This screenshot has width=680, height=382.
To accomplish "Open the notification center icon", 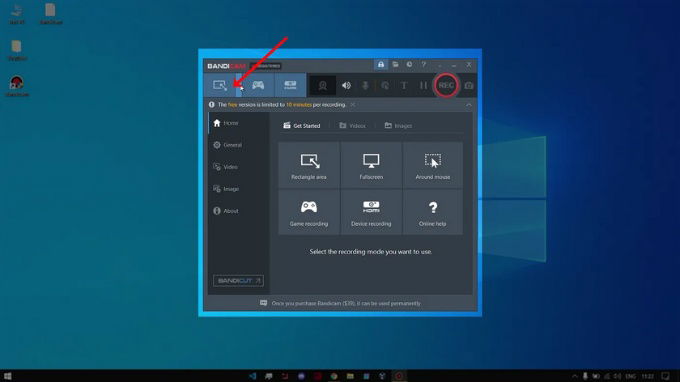I will (x=666, y=376).
